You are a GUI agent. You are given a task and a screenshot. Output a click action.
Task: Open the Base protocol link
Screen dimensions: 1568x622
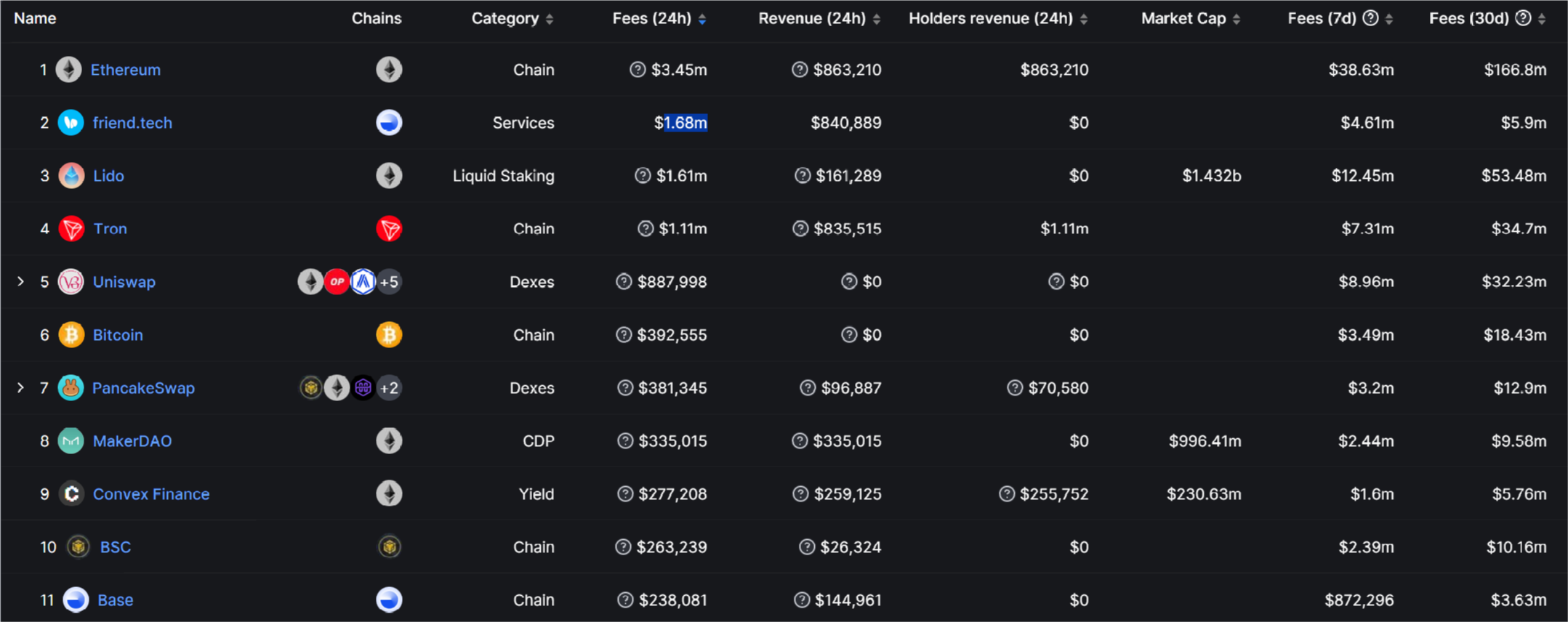click(x=116, y=600)
